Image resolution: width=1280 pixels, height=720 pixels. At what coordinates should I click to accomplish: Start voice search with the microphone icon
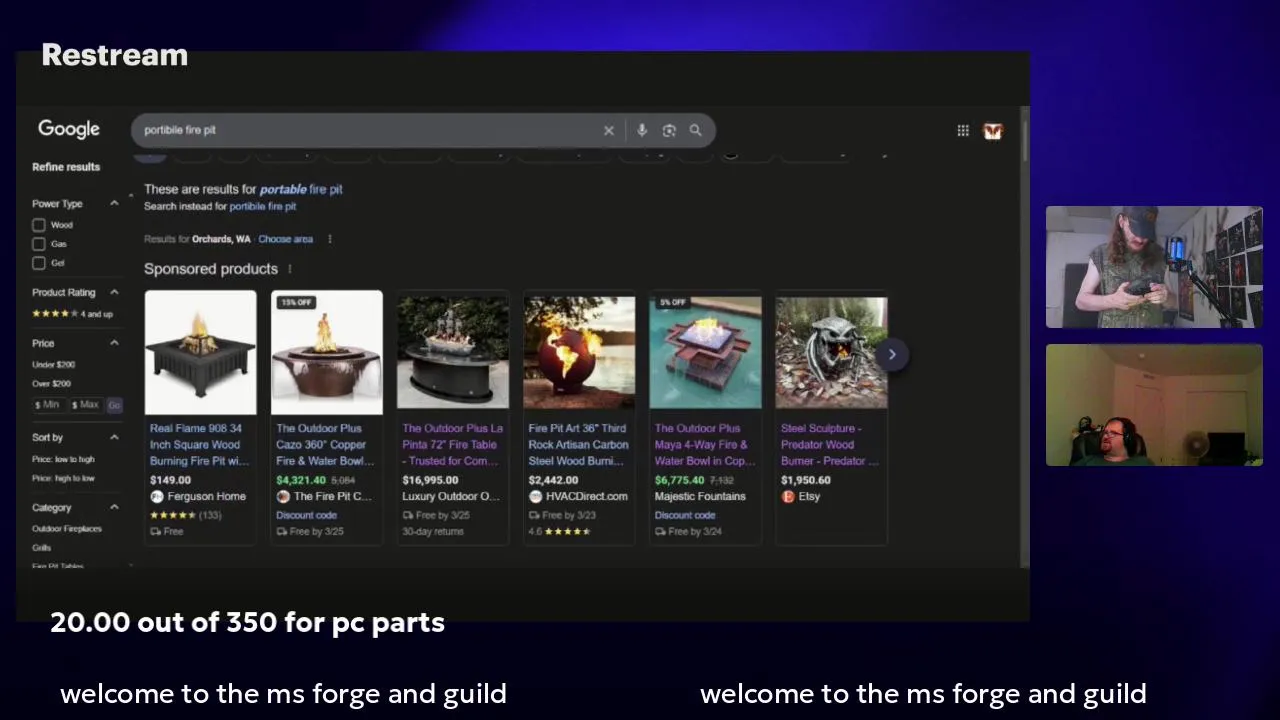point(642,130)
